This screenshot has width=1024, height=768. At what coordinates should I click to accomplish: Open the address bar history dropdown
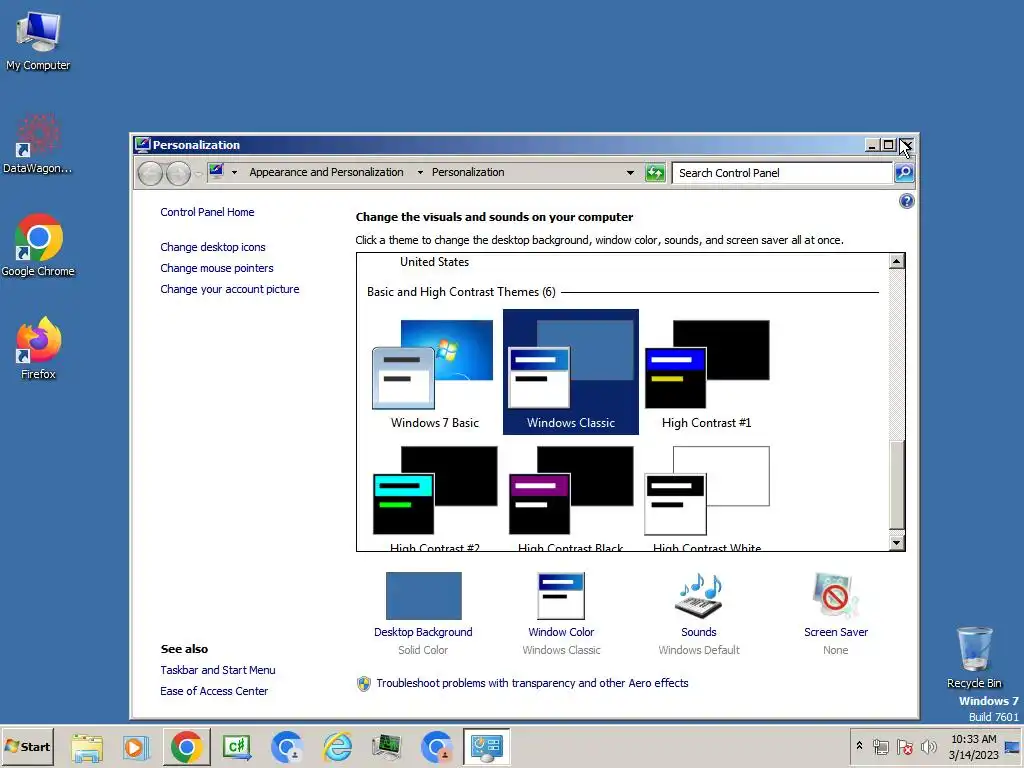click(630, 172)
